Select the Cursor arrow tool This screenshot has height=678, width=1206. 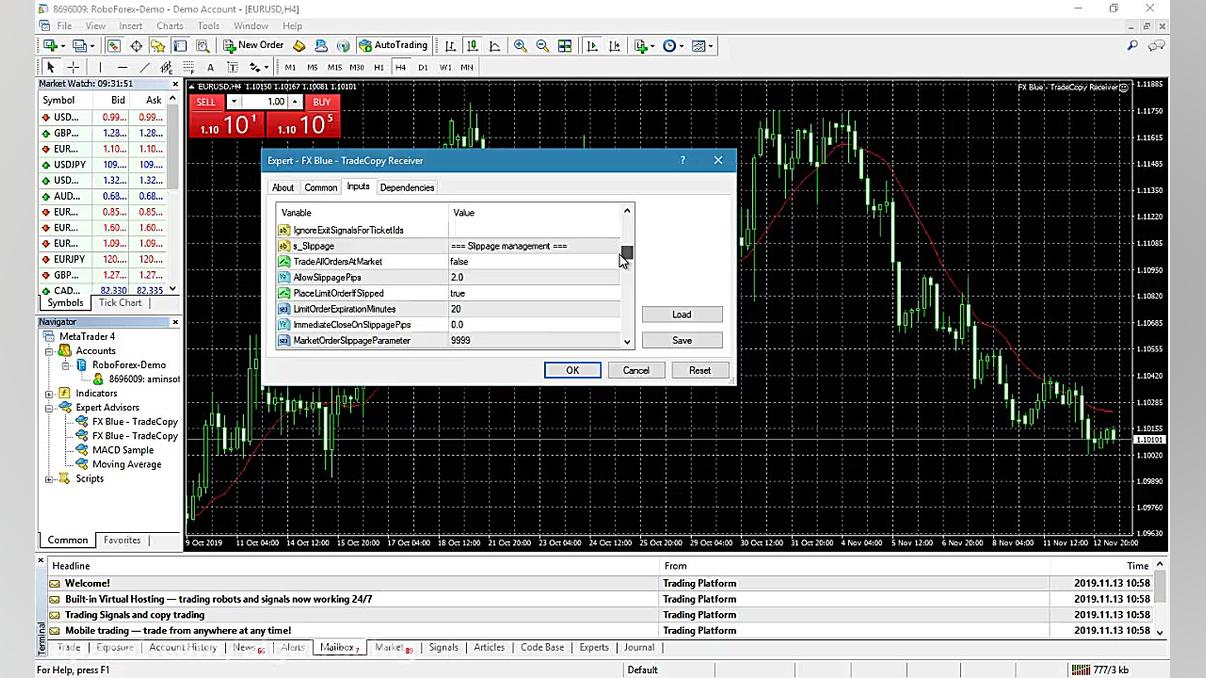coord(50,67)
